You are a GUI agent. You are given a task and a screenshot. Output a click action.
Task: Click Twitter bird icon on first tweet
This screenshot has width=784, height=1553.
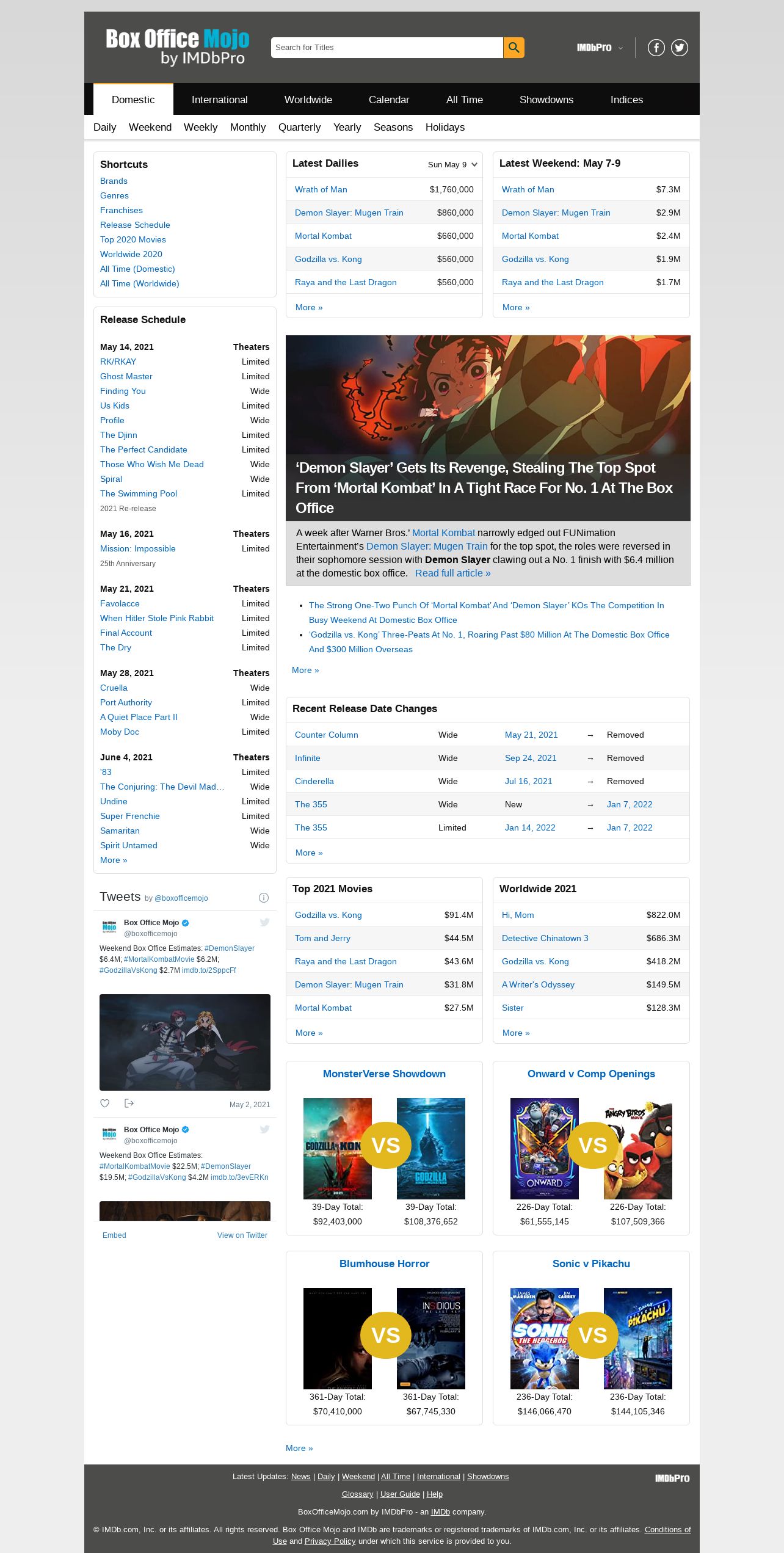click(x=264, y=923)
